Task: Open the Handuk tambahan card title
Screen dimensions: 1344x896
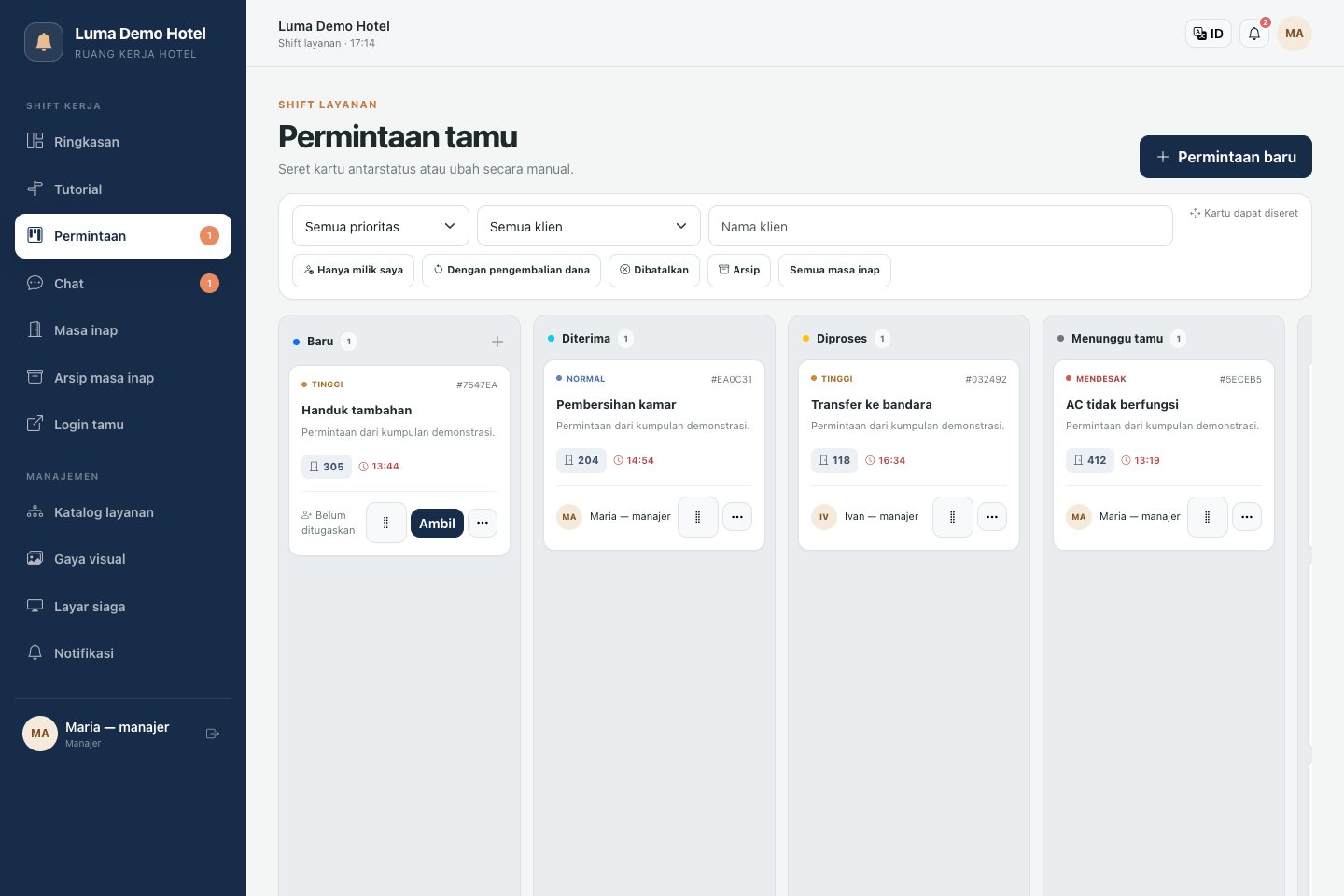Action: click(x=357, y=410)
